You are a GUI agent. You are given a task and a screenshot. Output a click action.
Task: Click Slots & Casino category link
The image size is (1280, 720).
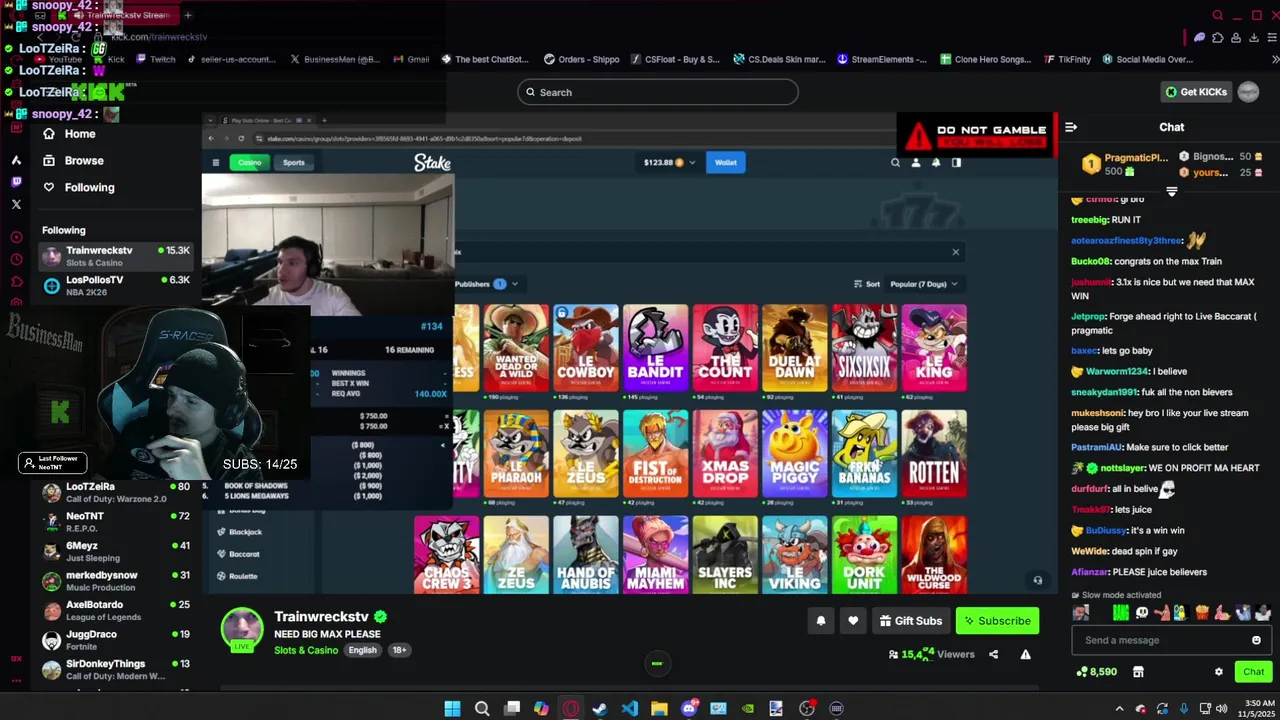(x=306, y=650)
